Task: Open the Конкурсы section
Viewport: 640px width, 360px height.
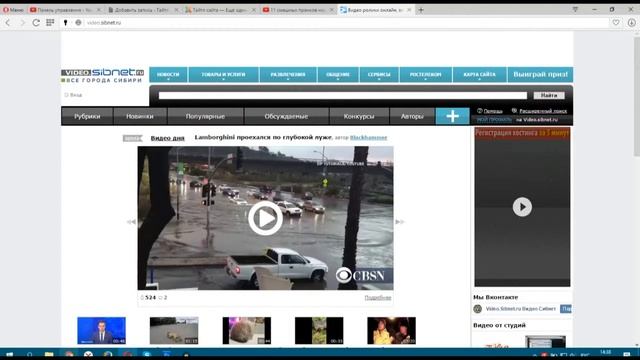Action: [x=359, y=116]
